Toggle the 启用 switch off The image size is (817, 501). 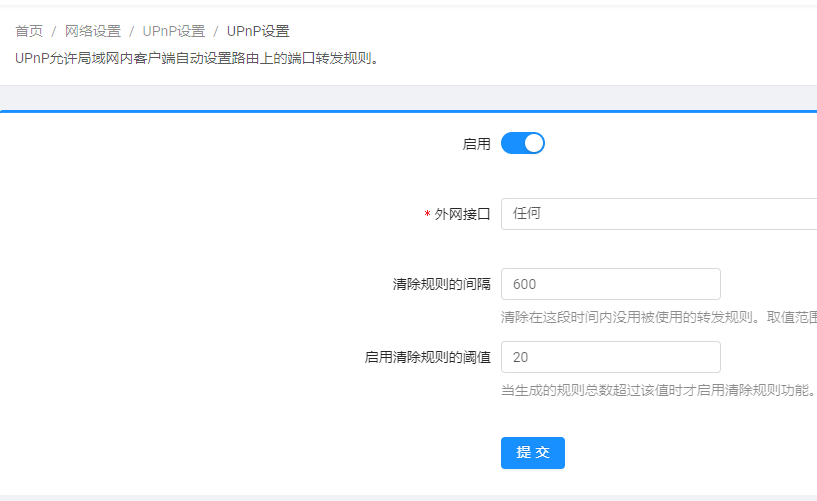[x=523, y=143]
